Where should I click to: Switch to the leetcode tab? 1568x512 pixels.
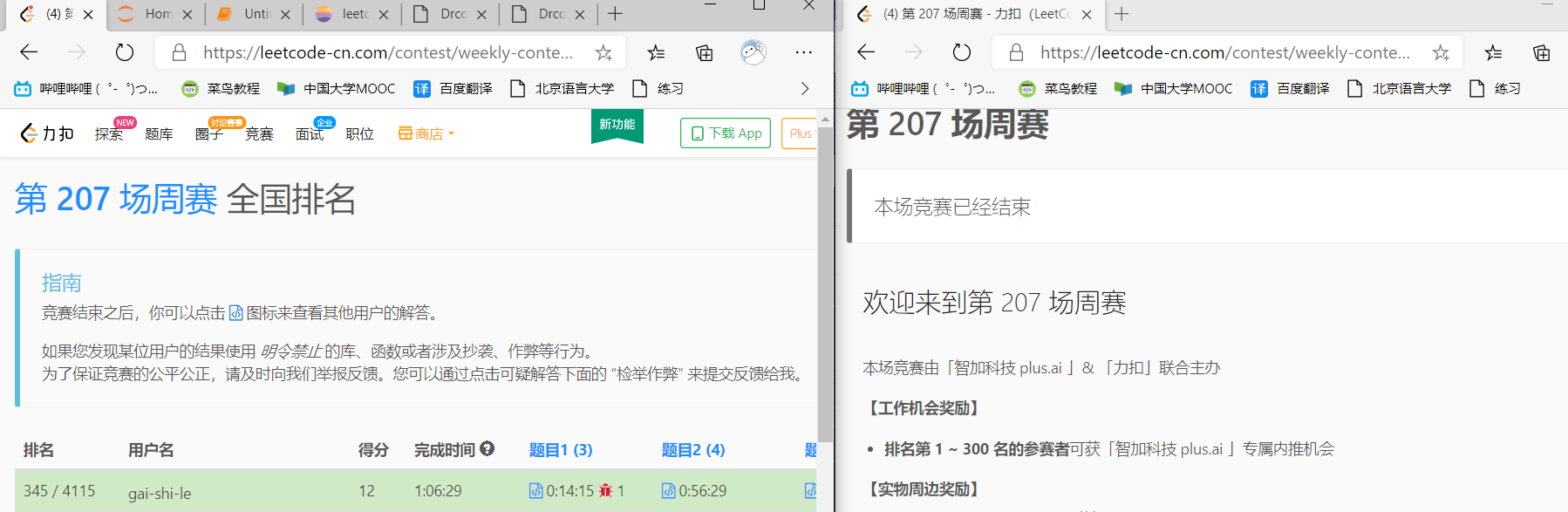[x=354, y=14]
